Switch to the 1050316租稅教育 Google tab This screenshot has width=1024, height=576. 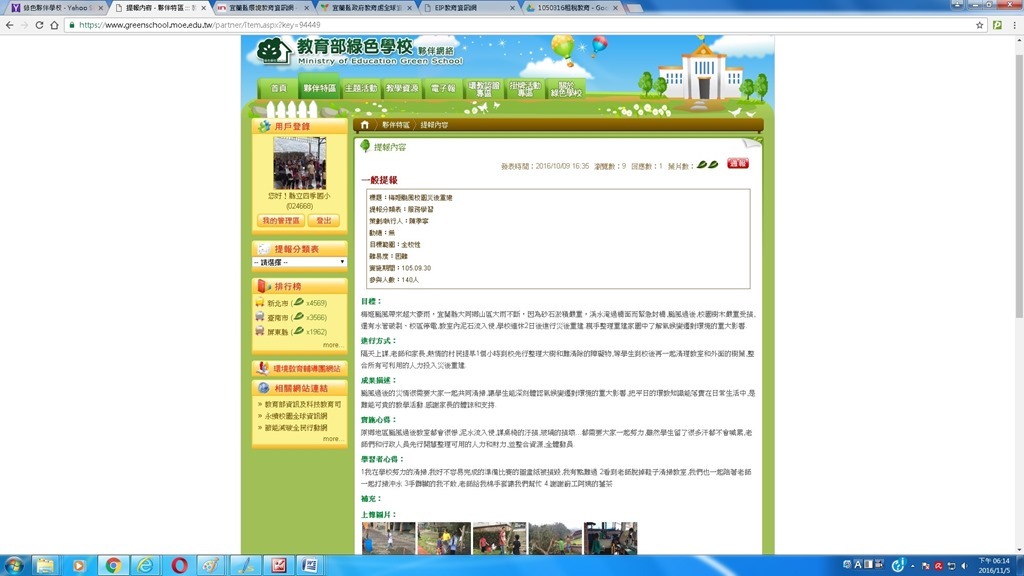click(573, 8)
